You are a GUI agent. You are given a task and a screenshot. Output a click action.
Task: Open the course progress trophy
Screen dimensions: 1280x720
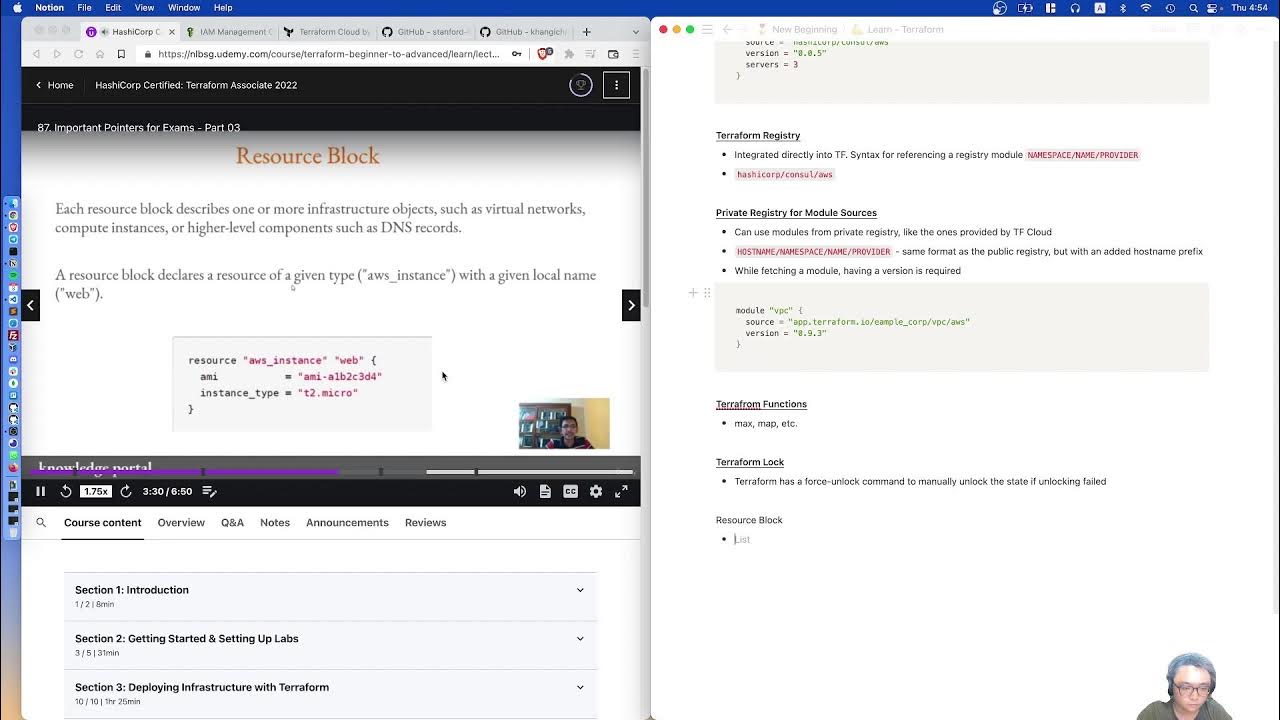581,85
